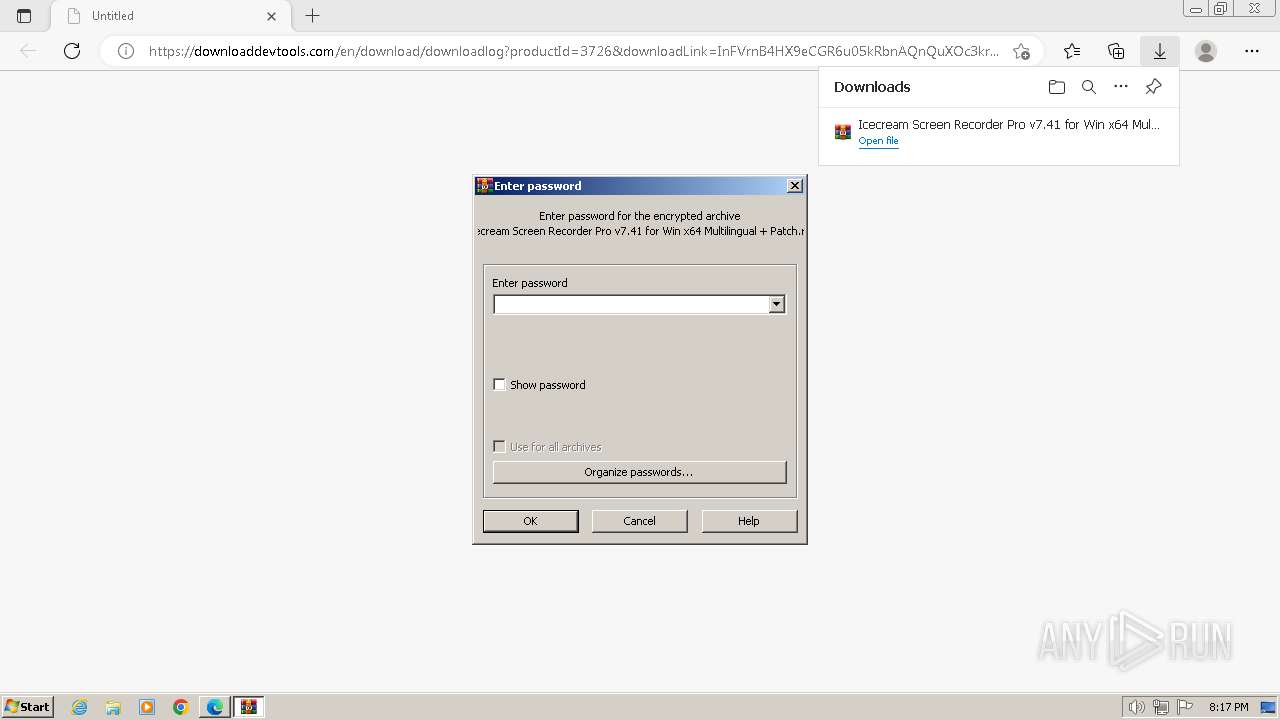Switch to Microsoft Edge in taskbar
The height and width of the screenshot is (720, 1280).
pyautogui.click(x=215, y=707)
